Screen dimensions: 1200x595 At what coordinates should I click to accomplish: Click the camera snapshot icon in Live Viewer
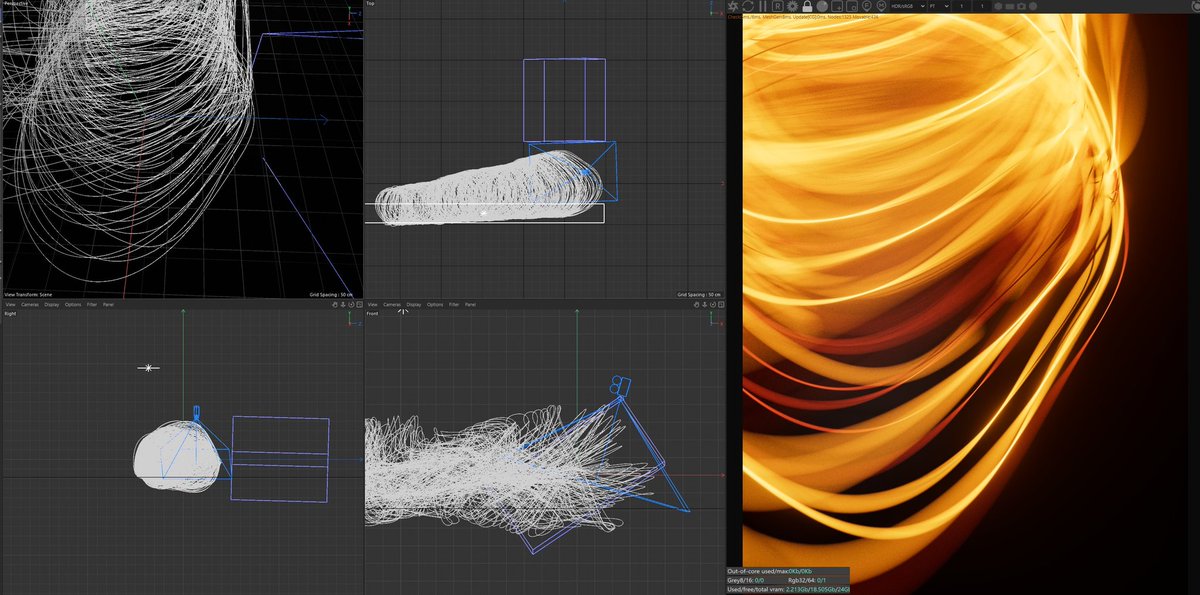coord(1021,6)
